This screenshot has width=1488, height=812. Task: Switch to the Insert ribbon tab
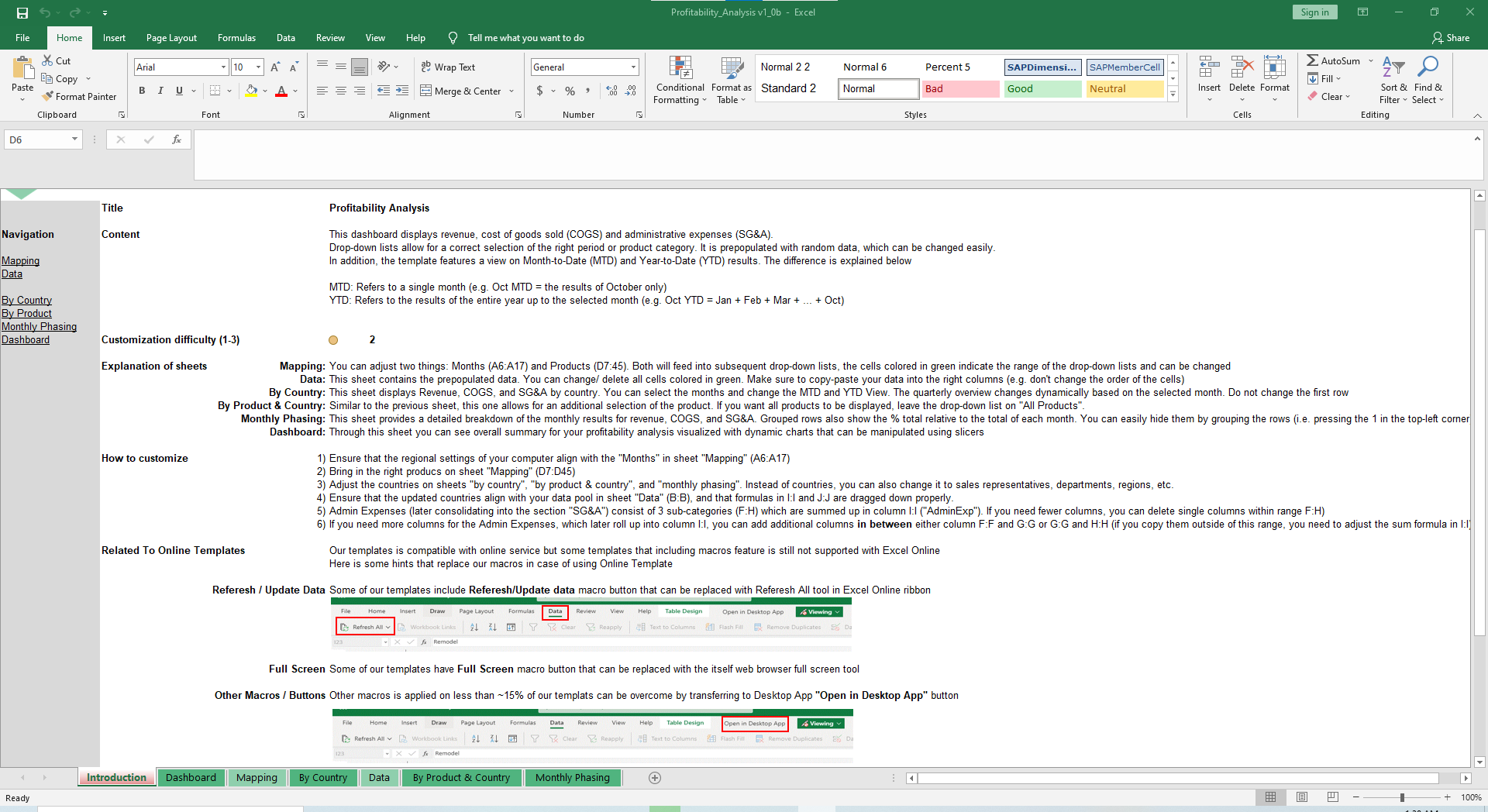(x=114, y=38)
